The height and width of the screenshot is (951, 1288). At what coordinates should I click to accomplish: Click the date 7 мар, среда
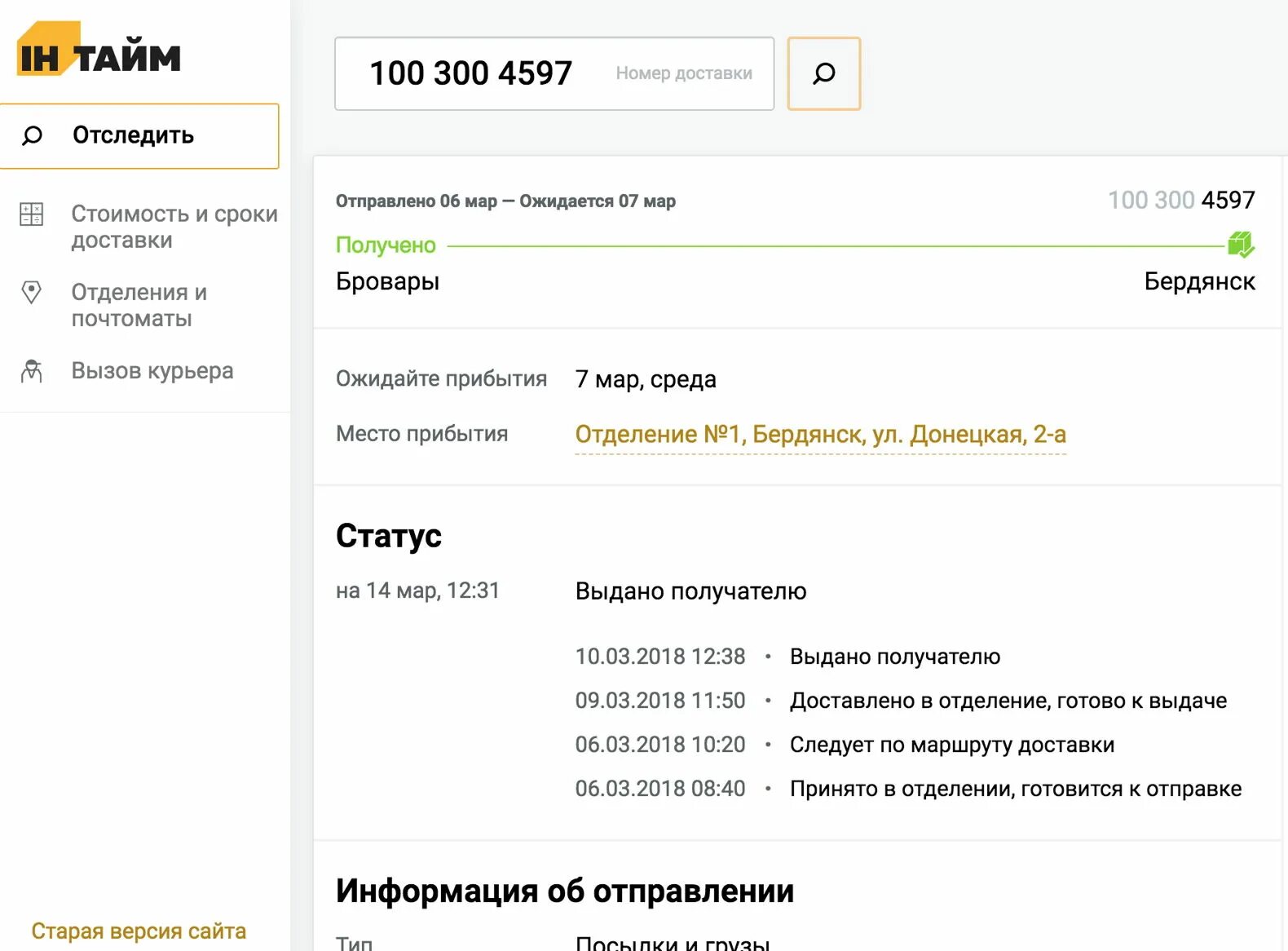pyautogui.click(x=646, y=379)
